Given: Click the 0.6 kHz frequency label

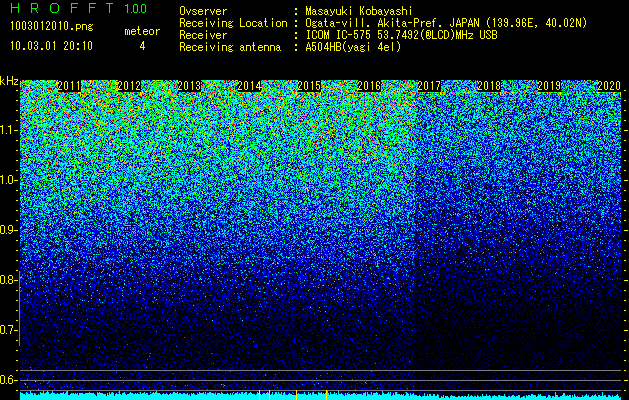Looking at the screenshot, I should [x=8, y=380].
